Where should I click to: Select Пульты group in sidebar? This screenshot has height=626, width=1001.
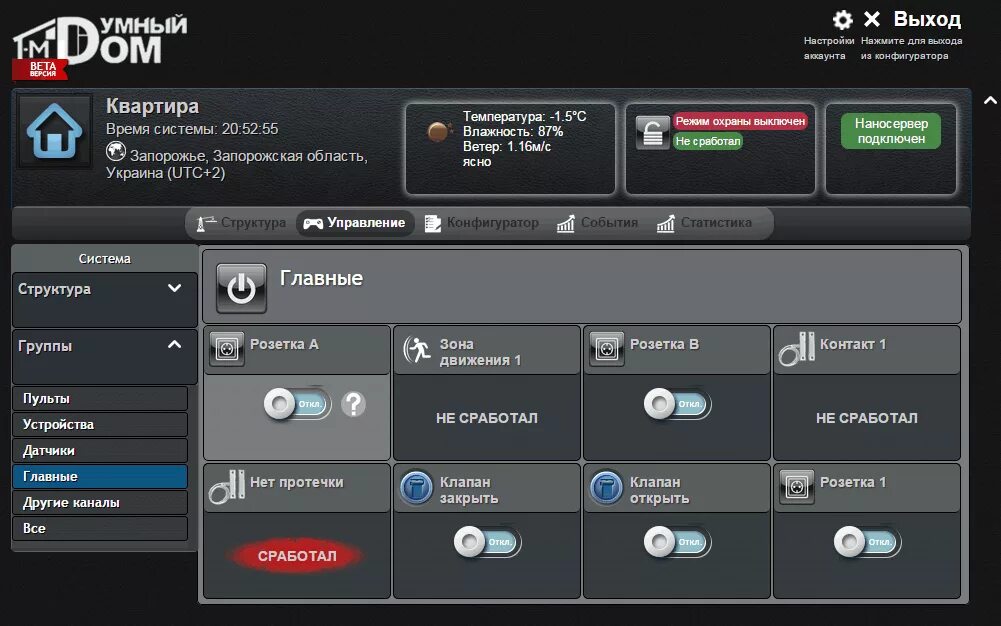click(x=100, y=398)
